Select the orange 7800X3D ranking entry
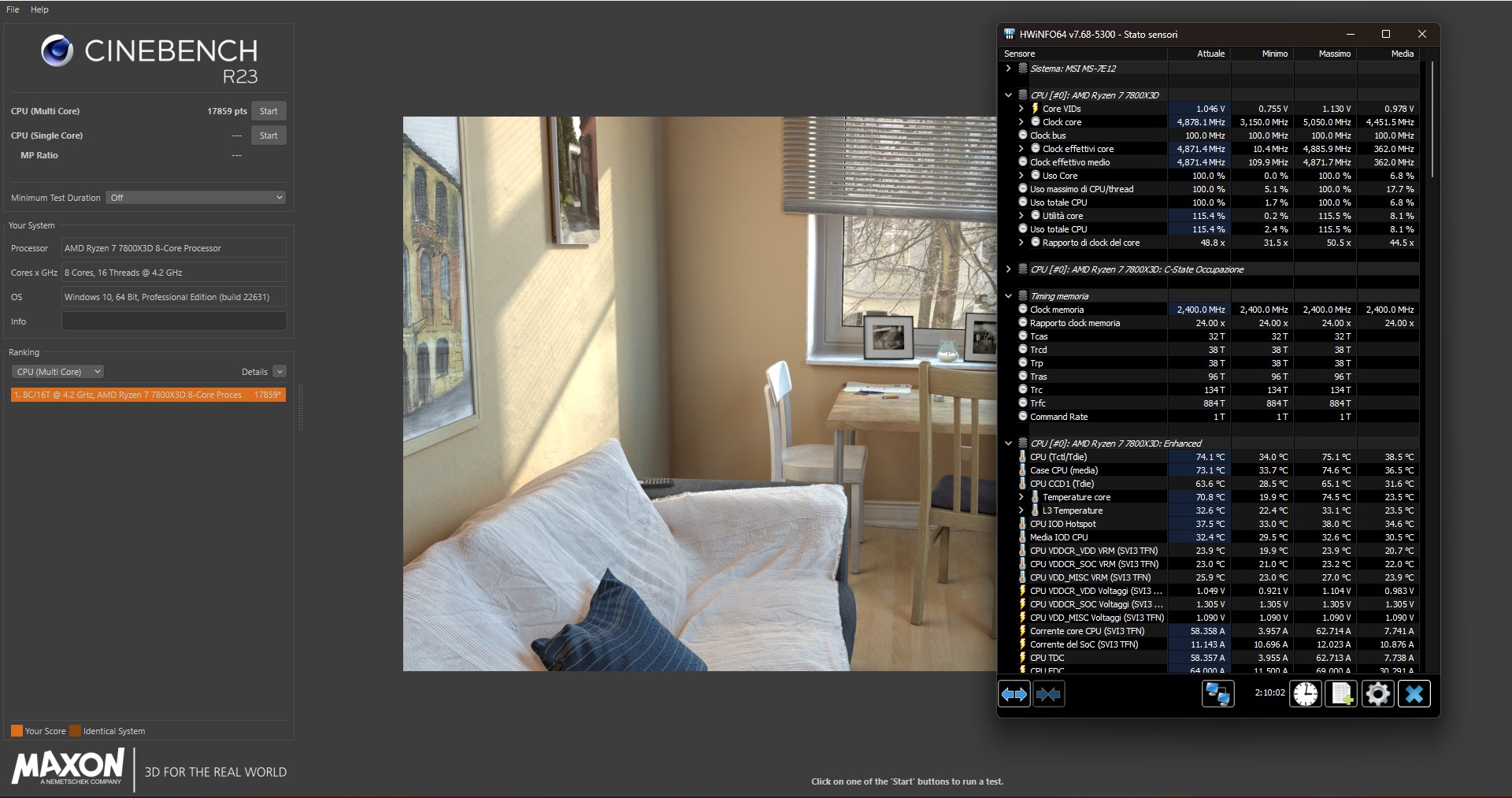The height and width of the screenshot is (798, 1512). pyautogui.click(x=148, y=395)
